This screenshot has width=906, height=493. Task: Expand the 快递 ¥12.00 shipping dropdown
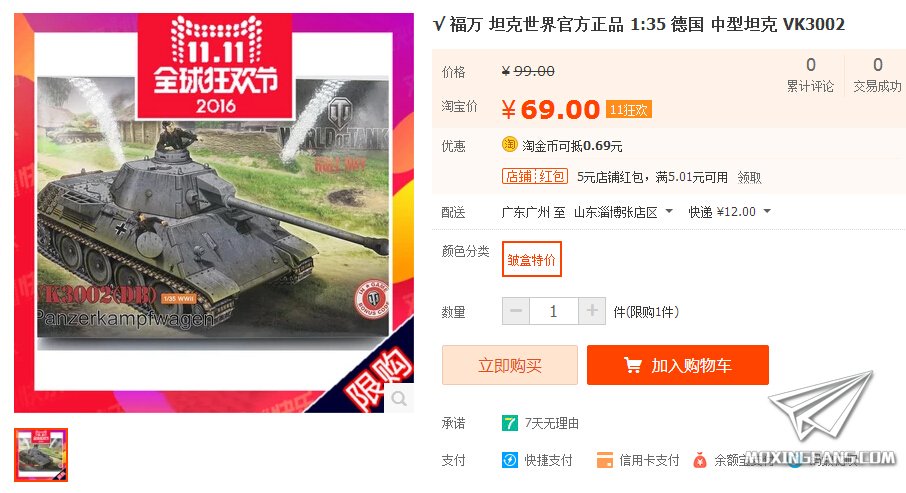[730, 212]
